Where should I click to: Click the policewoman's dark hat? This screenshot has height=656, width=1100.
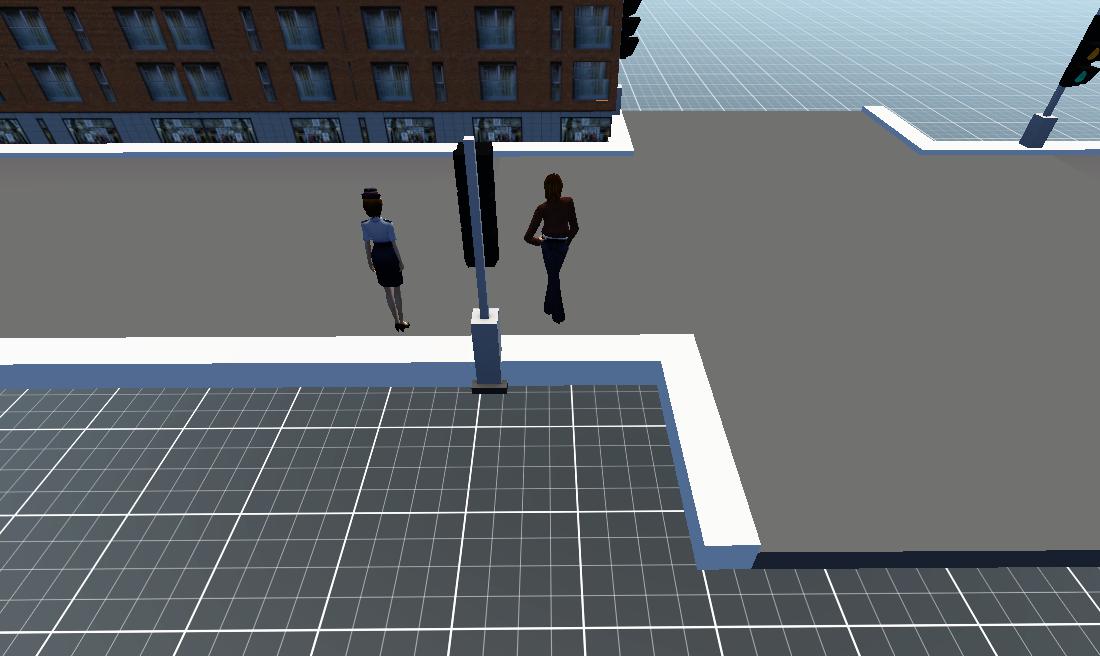(371, 192)
